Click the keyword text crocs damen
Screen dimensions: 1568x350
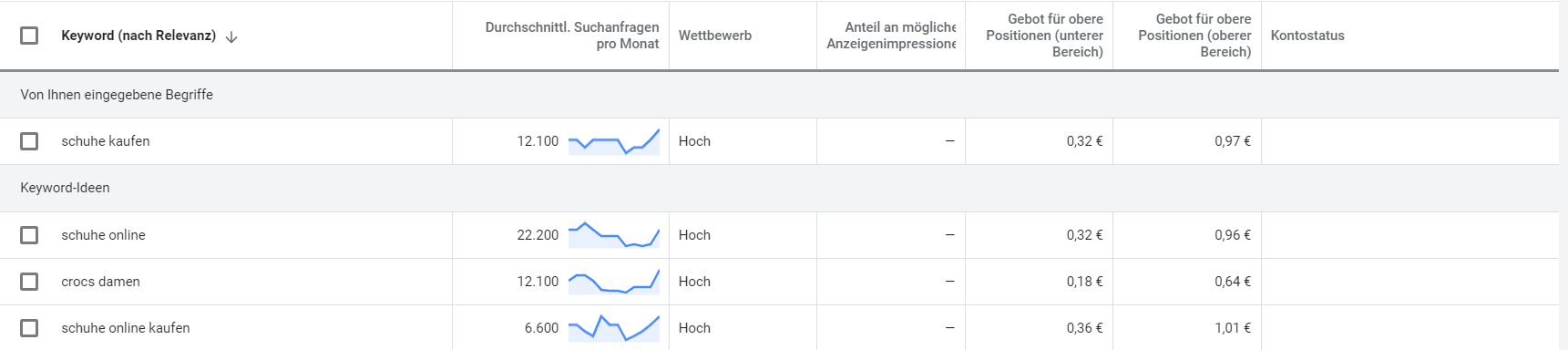[x=100, y=282]
